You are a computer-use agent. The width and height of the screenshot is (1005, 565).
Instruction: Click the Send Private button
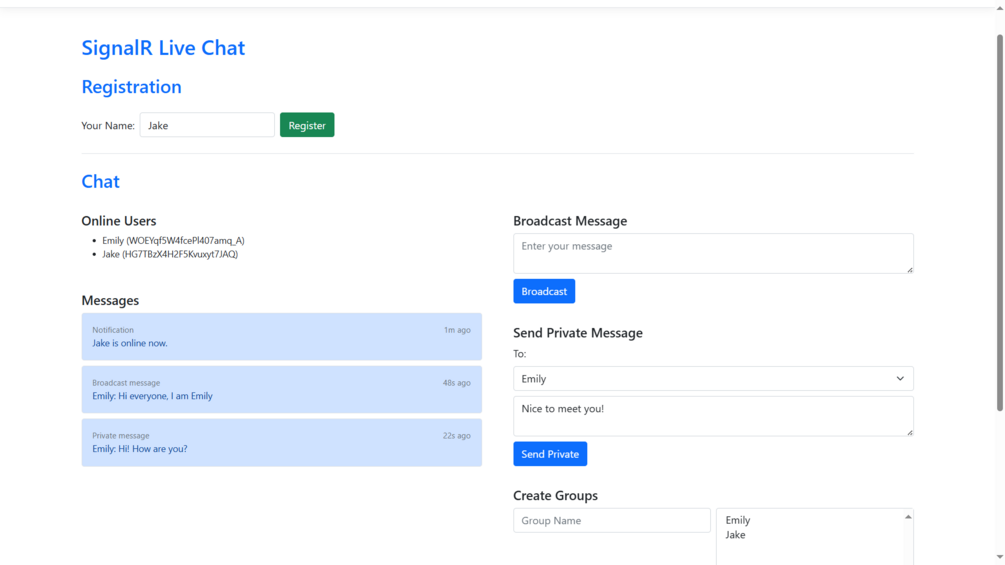click(550, 454)
